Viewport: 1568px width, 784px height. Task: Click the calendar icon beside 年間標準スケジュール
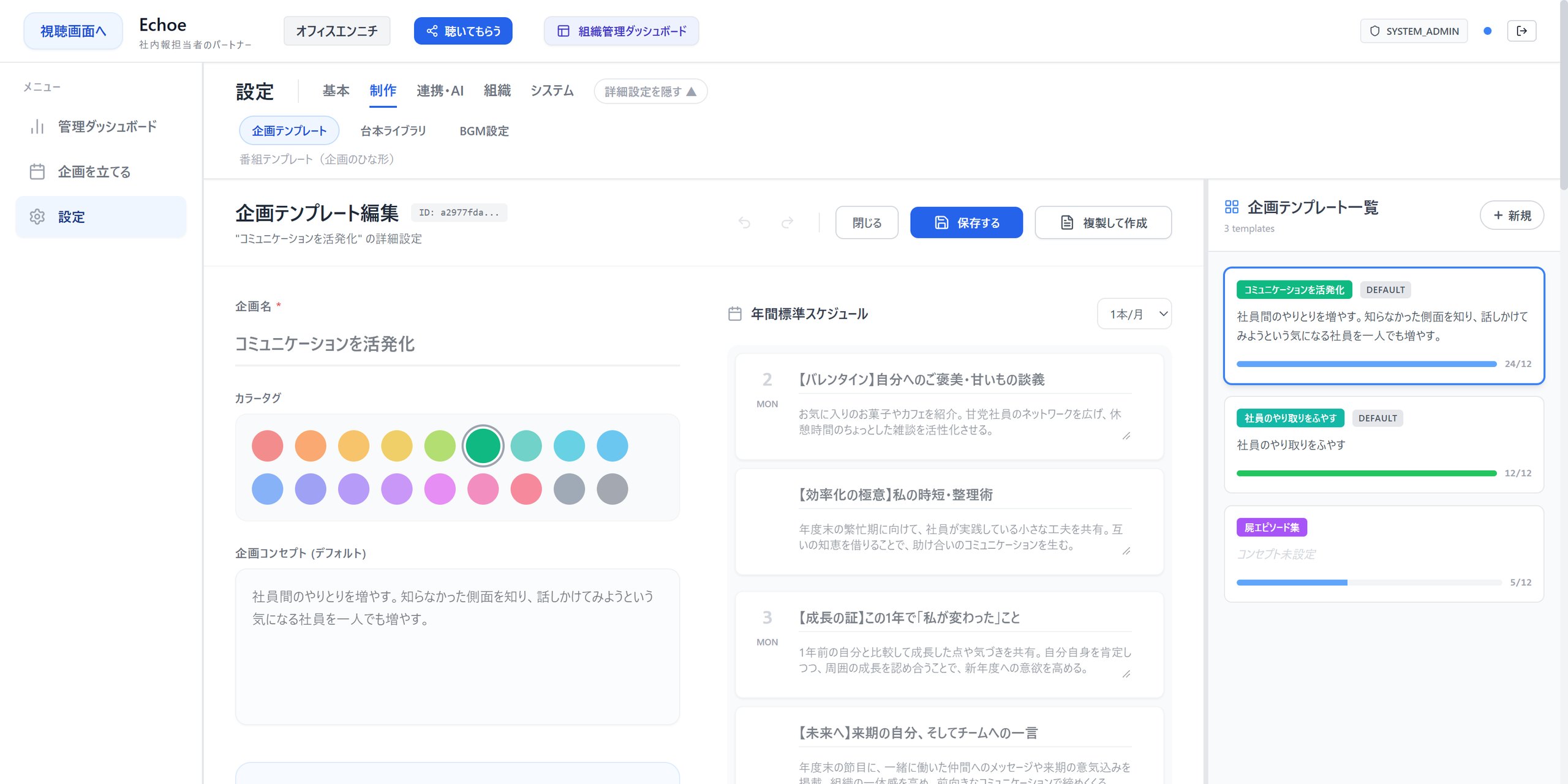pos(735,314)
